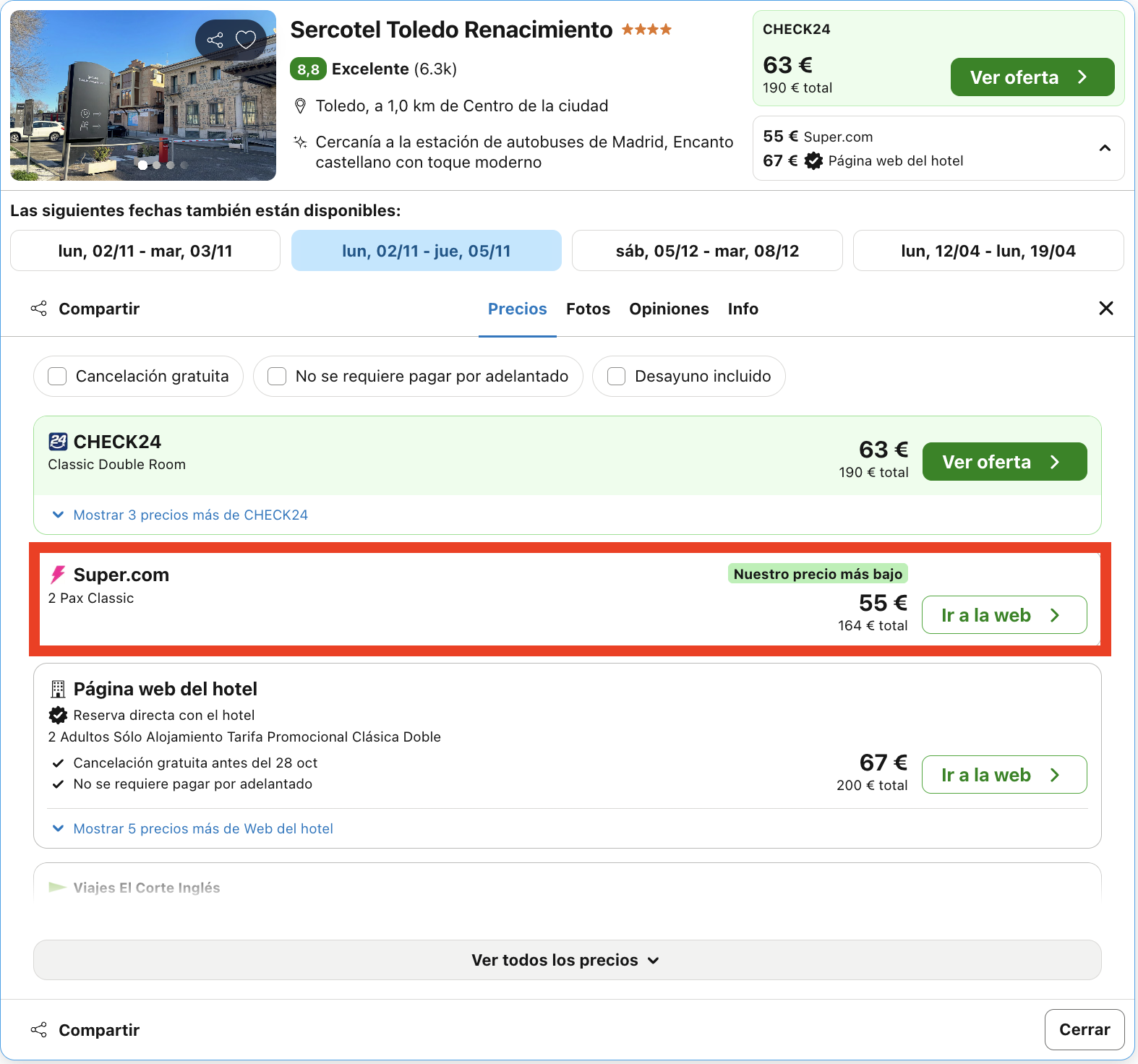Screen dimensions: 1138x1064
Task: Expand Ver todos los precios
Action: coord(568,960)
